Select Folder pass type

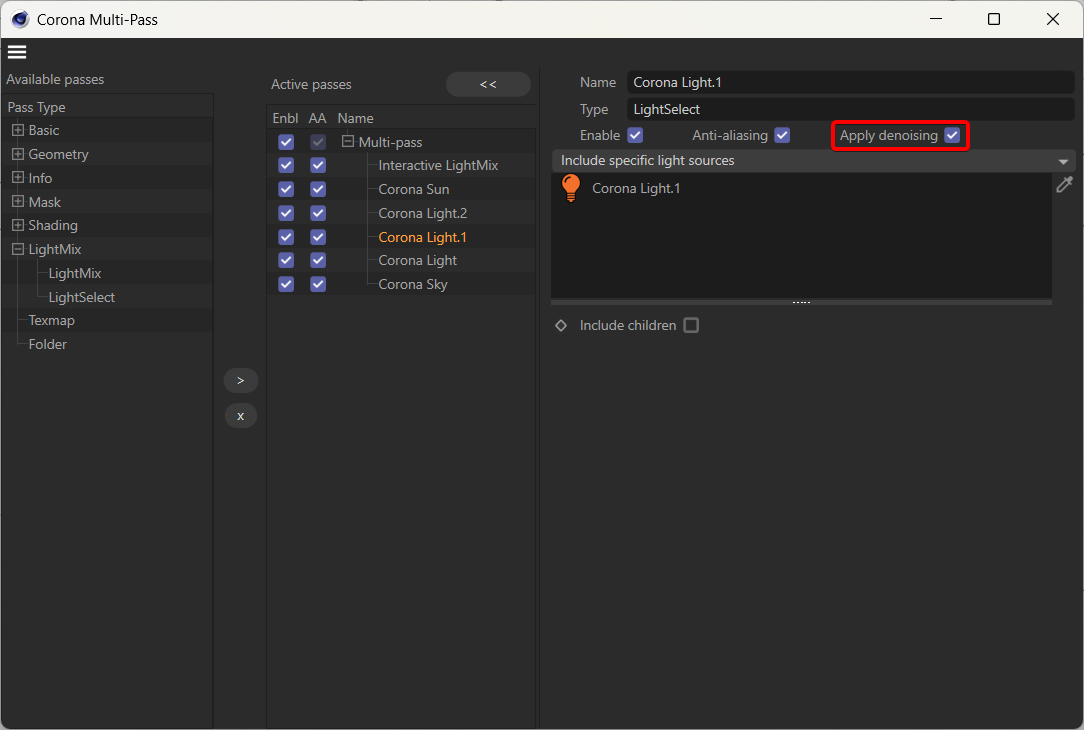(x=48, y=344)
